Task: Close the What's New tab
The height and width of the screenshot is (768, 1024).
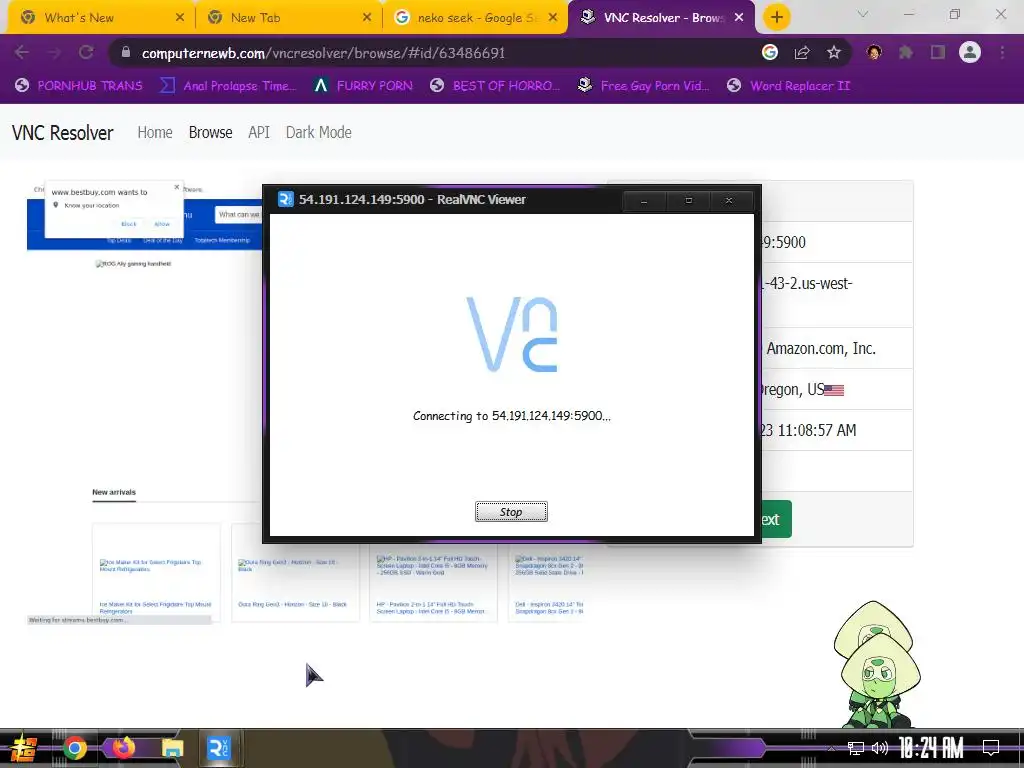Action: click(180, 18)
